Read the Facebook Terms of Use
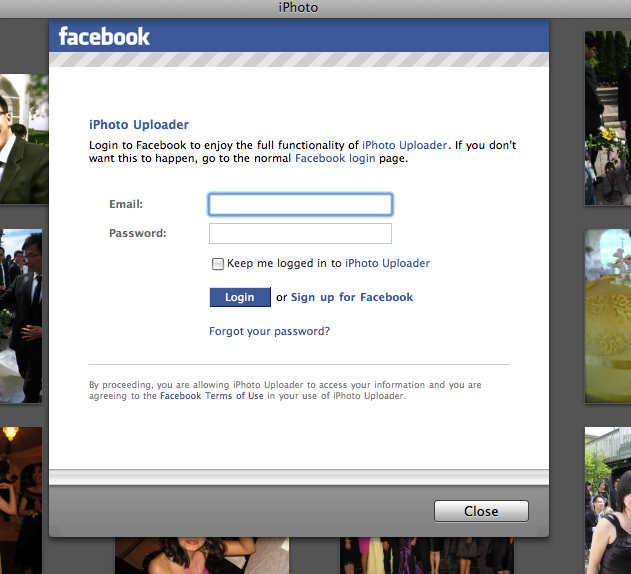The image size is (631, 574). [212, 396]
